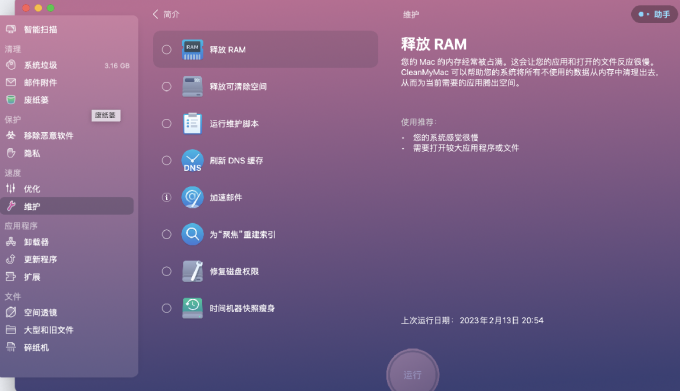Select the 刷新 DNS 缓存 radio button
680x391 pixels.
click(x=167, y=160)
